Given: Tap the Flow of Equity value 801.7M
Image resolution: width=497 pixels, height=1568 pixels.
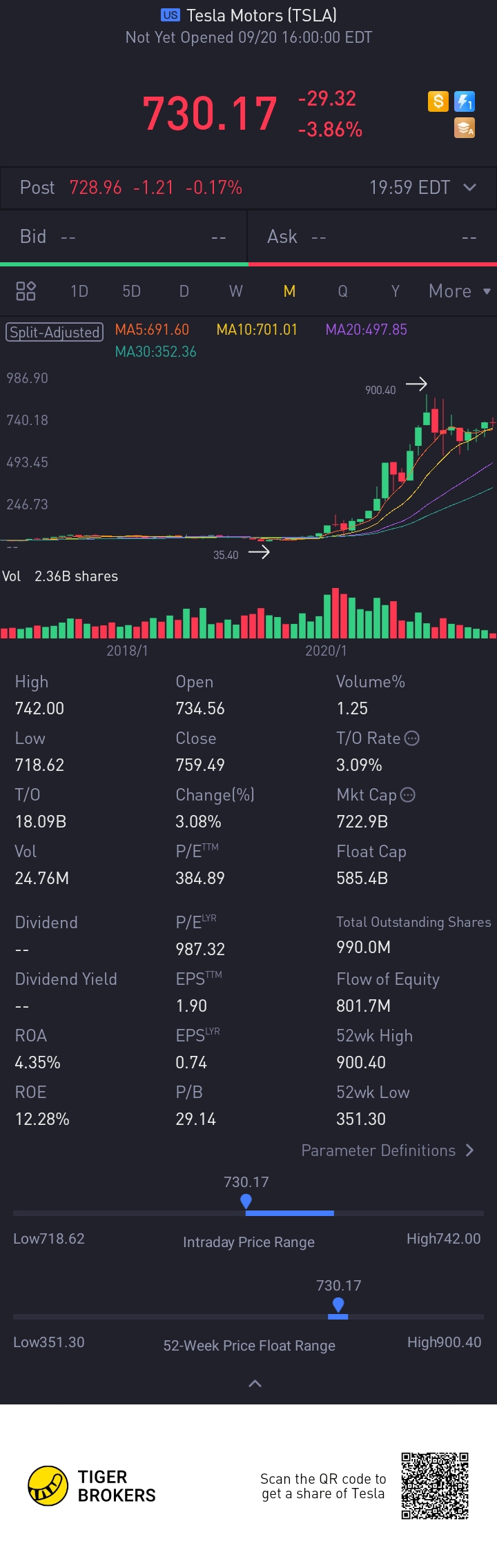Looking at the screenshot, I should pyautogui.click(x=363, y=1006).
